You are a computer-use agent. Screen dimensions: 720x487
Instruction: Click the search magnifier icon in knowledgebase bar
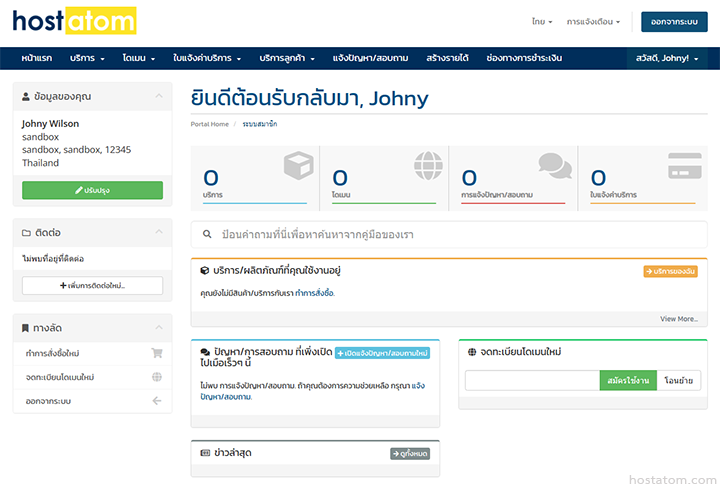(x=207, y=235)
